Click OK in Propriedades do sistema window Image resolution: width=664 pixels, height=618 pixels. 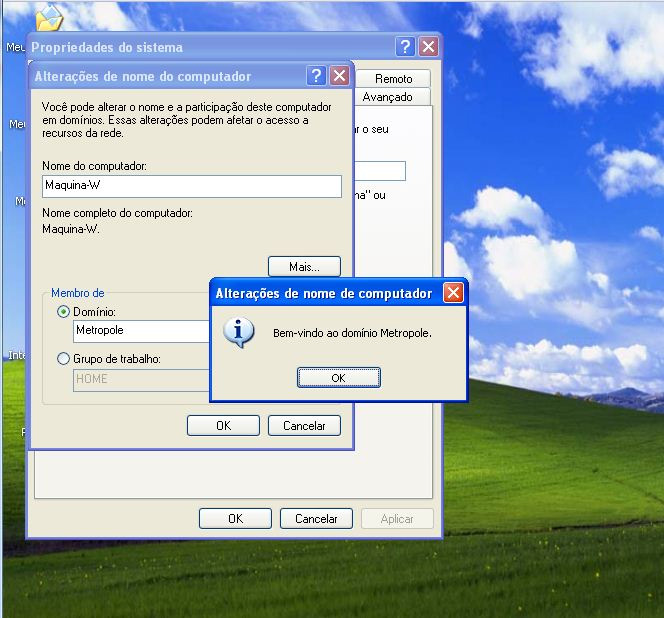(x=235, y=518)
